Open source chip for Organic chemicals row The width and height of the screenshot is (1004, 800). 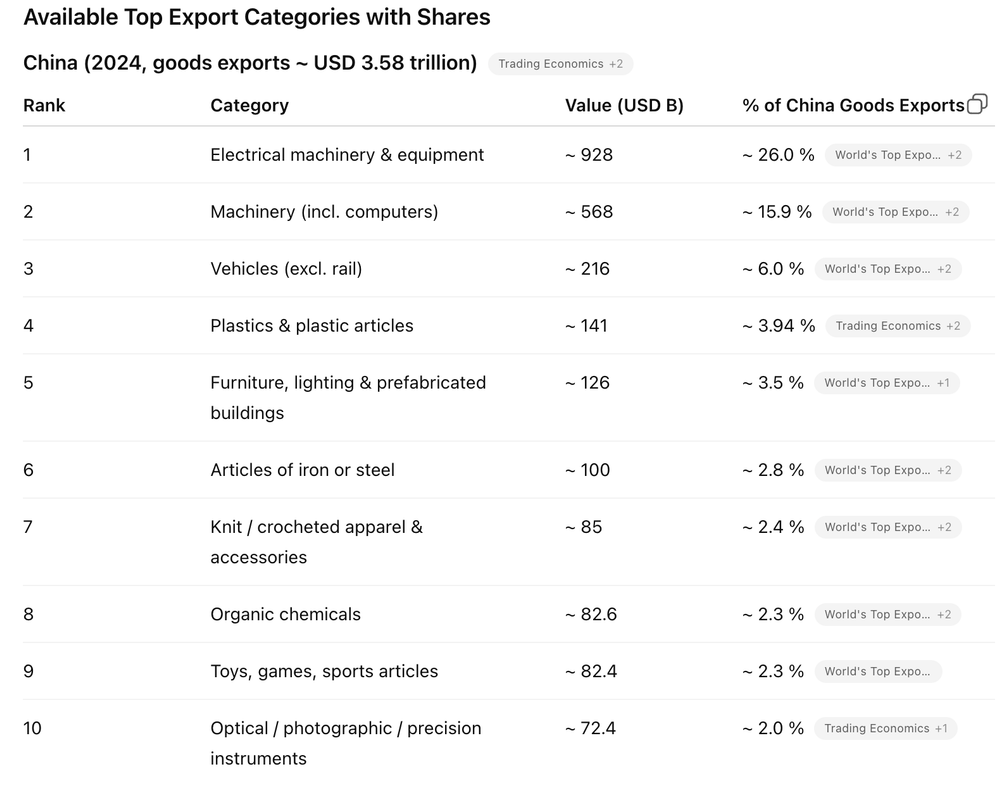pyautogui.click(x=887, y=614)
